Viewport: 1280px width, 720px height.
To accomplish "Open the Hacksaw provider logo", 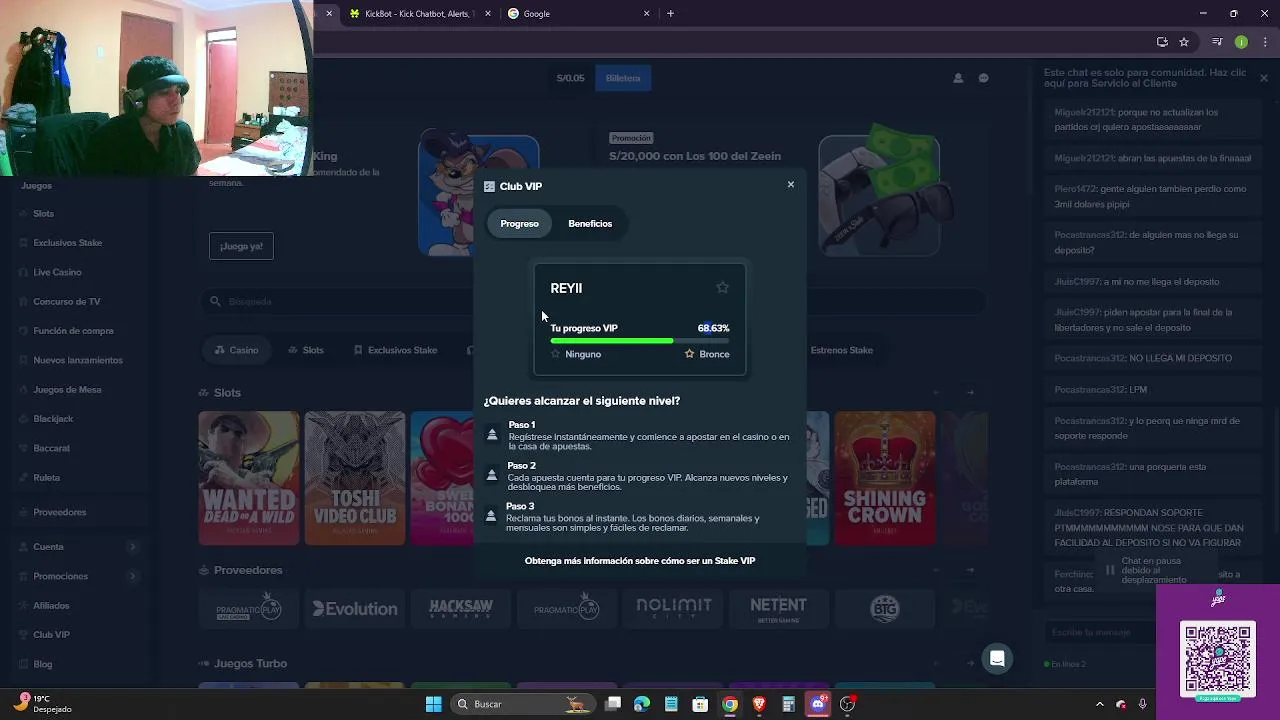I will (461, 608).
